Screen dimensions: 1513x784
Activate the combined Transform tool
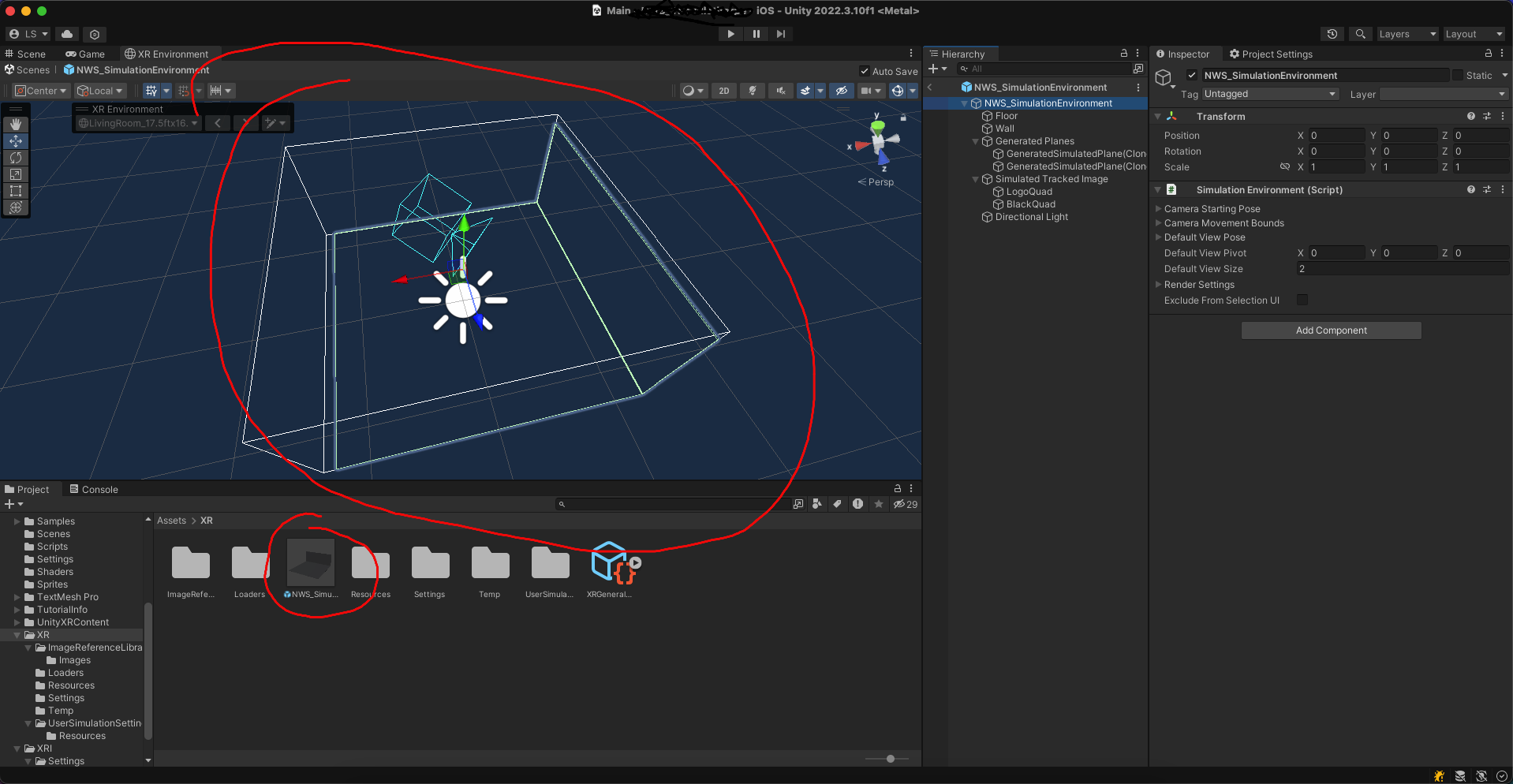(16, 207)
